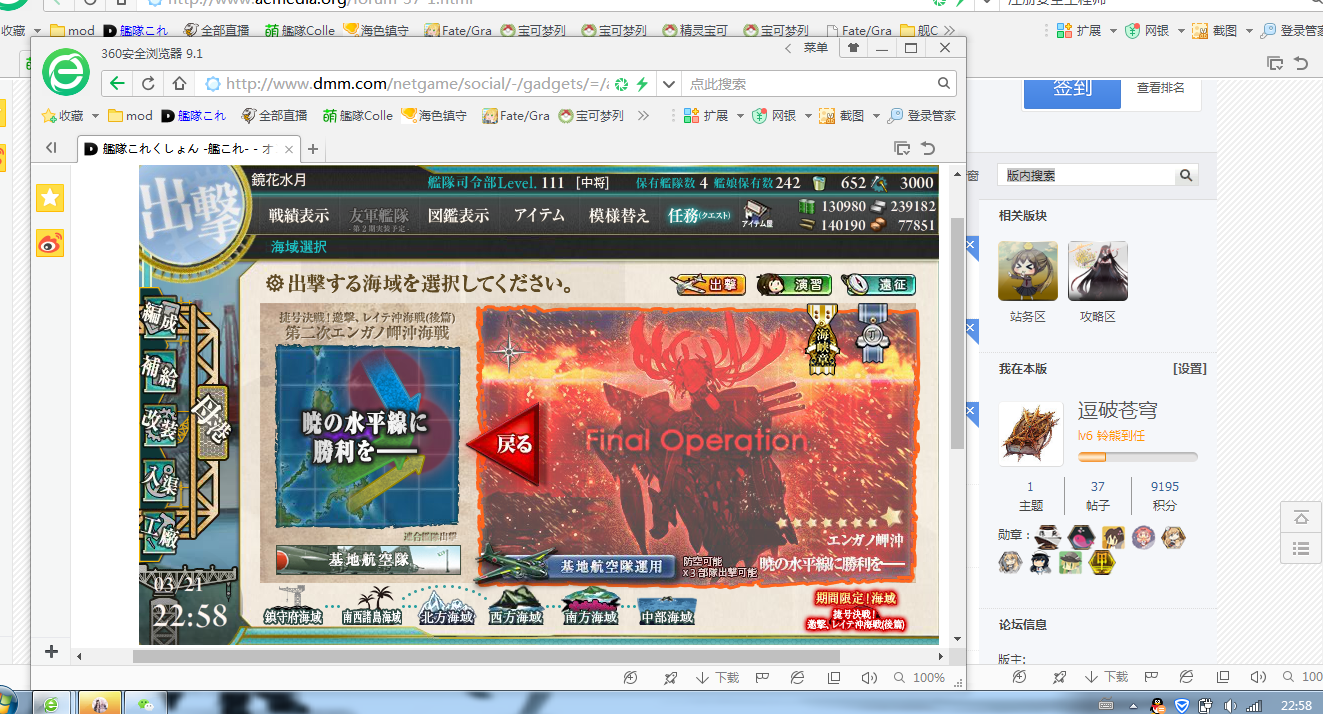The width and height of the screenshot is (1323, 714).
Task: Mute page sound in front browser status bar
Action: [x=869, y=677]
